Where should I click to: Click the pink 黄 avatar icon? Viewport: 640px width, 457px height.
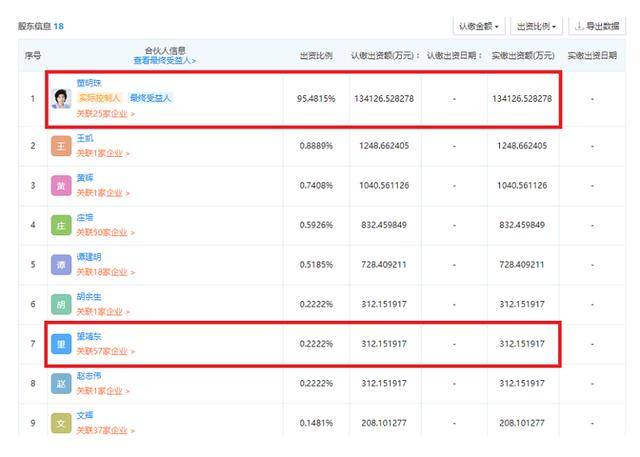(x=61, y=186)
